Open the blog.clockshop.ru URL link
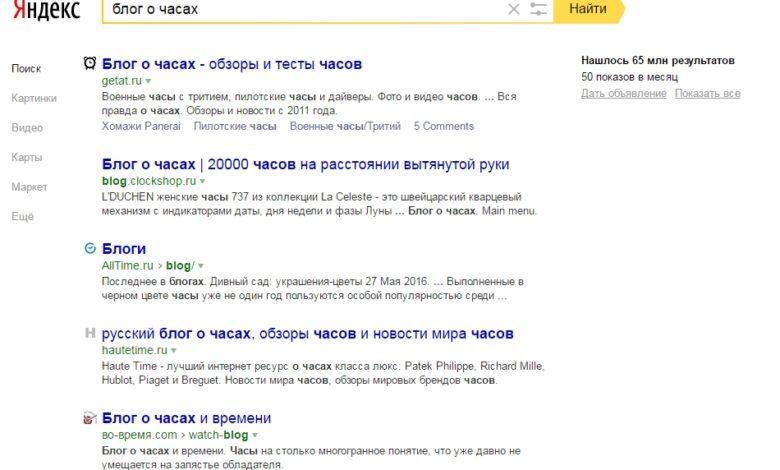 tap(149, 181)
